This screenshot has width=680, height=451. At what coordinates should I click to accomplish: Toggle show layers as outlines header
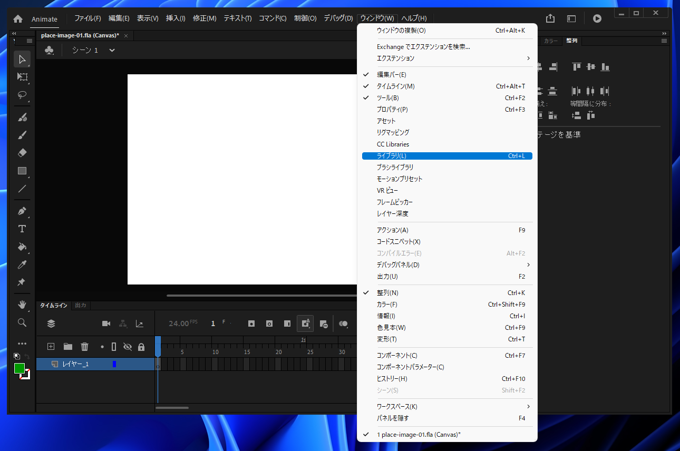coord(114,347)
